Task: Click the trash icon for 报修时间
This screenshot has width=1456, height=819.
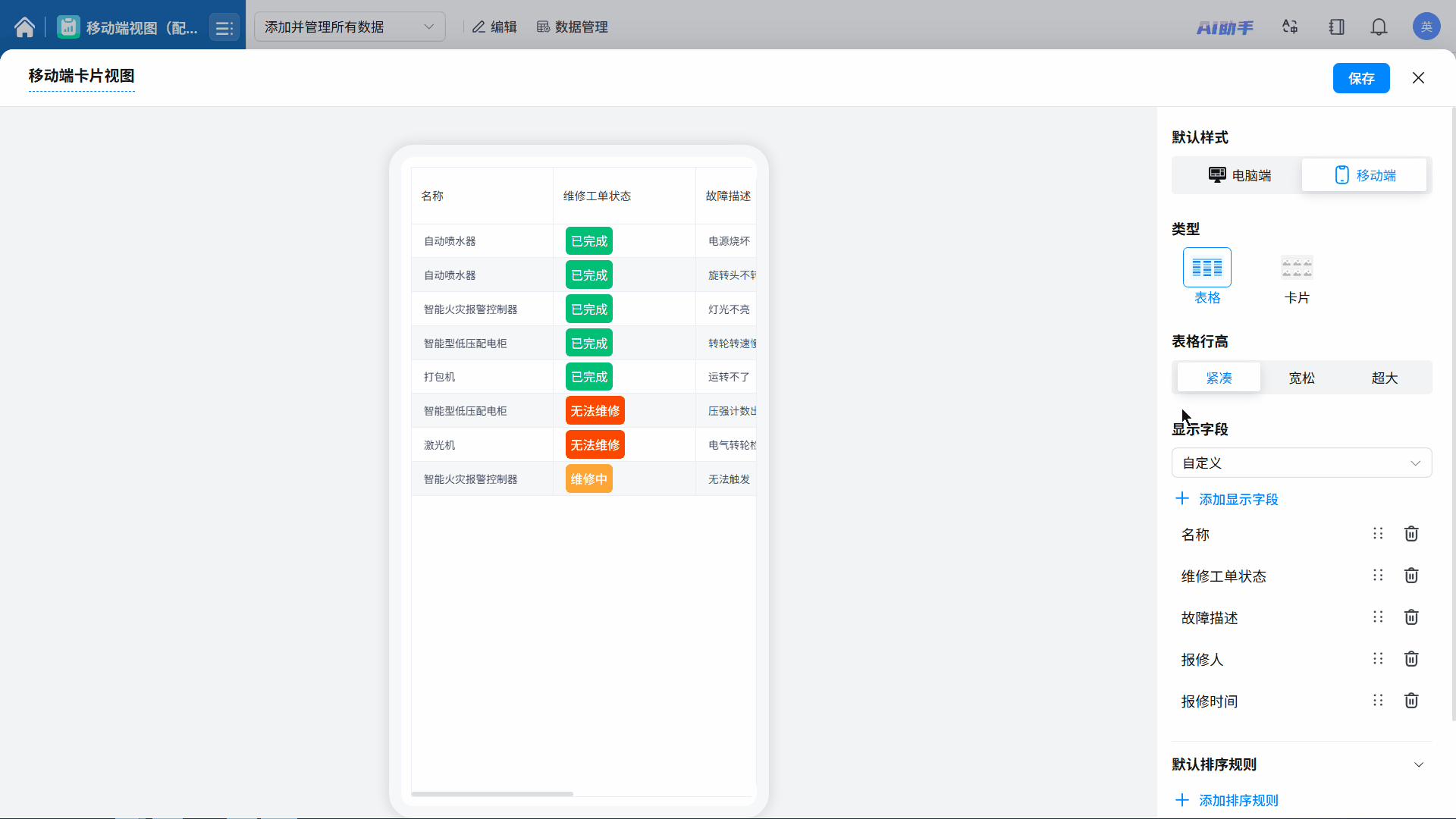Action: 1410,701
